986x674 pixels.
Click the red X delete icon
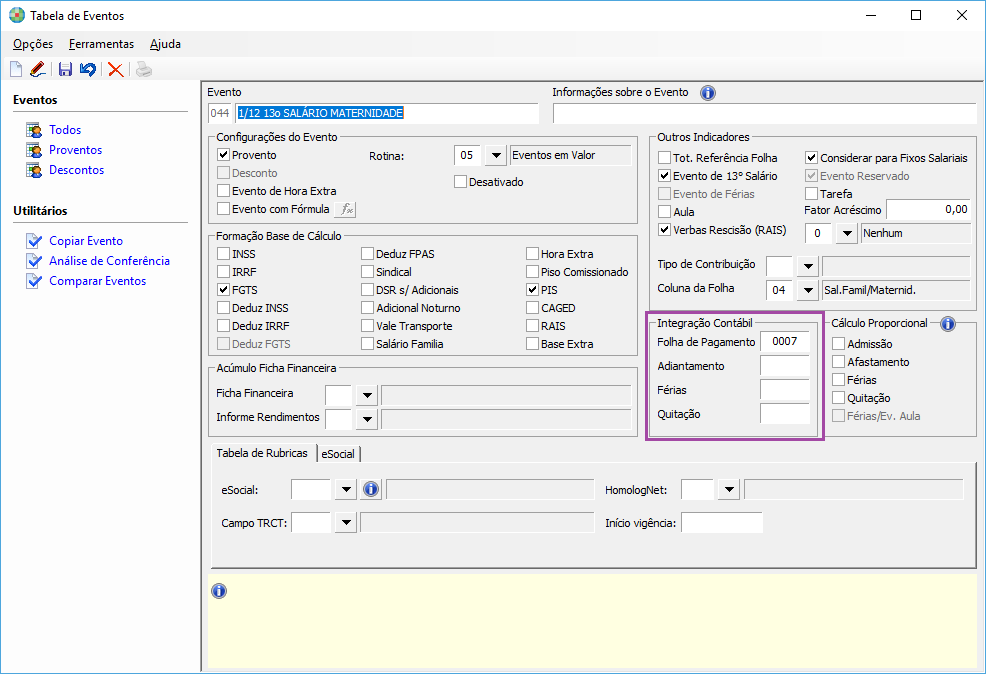click(116, 69)
